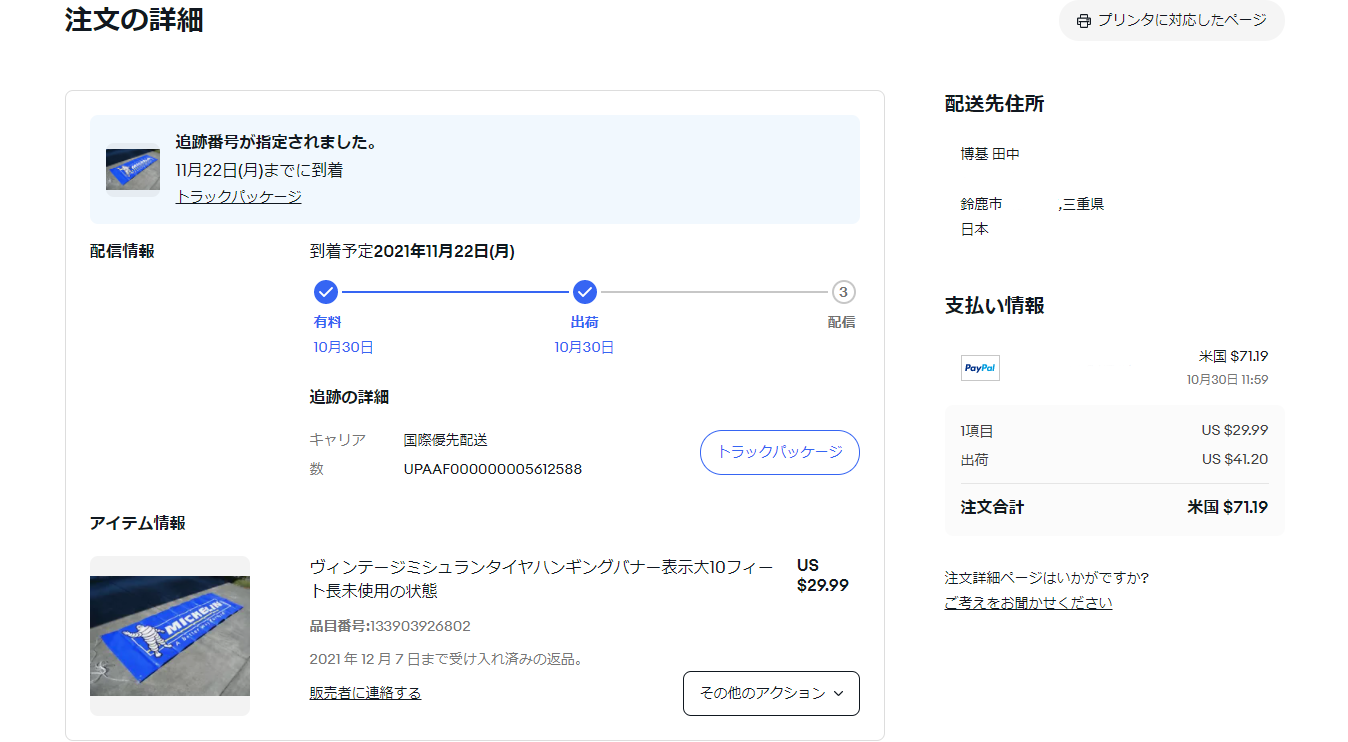Open the ご考えをお聞かせください feedback link
The height and width of the screenshot is (742, 1348).
tap(1028, 603)
